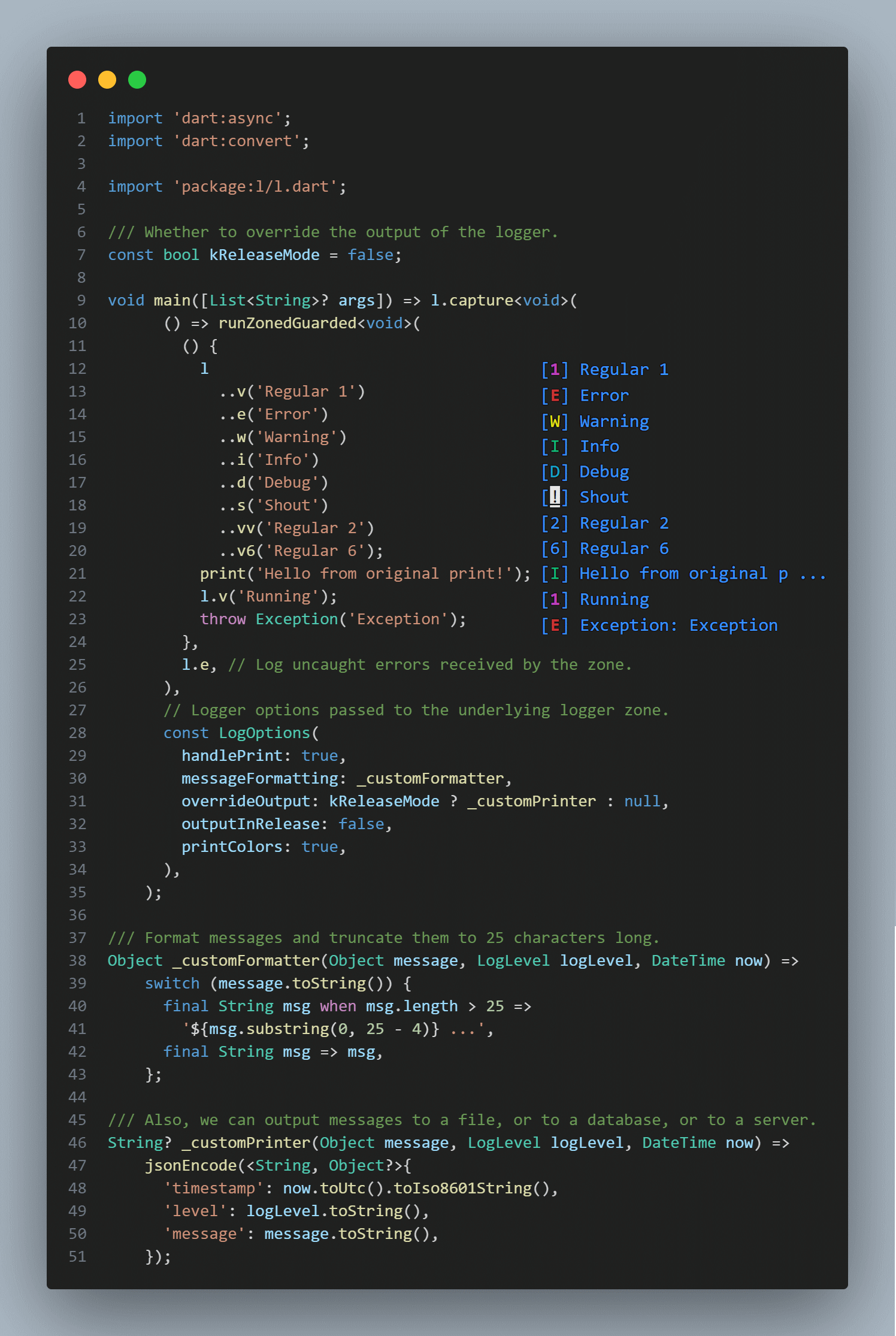
Task: Click the [2] badge beside Regular 2
Action: (555, 523)
